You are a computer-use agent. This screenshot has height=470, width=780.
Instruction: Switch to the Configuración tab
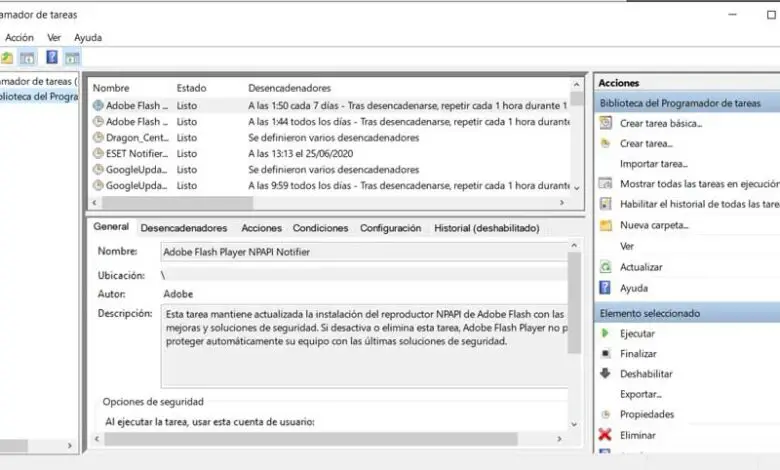click(x=390, y=228)
